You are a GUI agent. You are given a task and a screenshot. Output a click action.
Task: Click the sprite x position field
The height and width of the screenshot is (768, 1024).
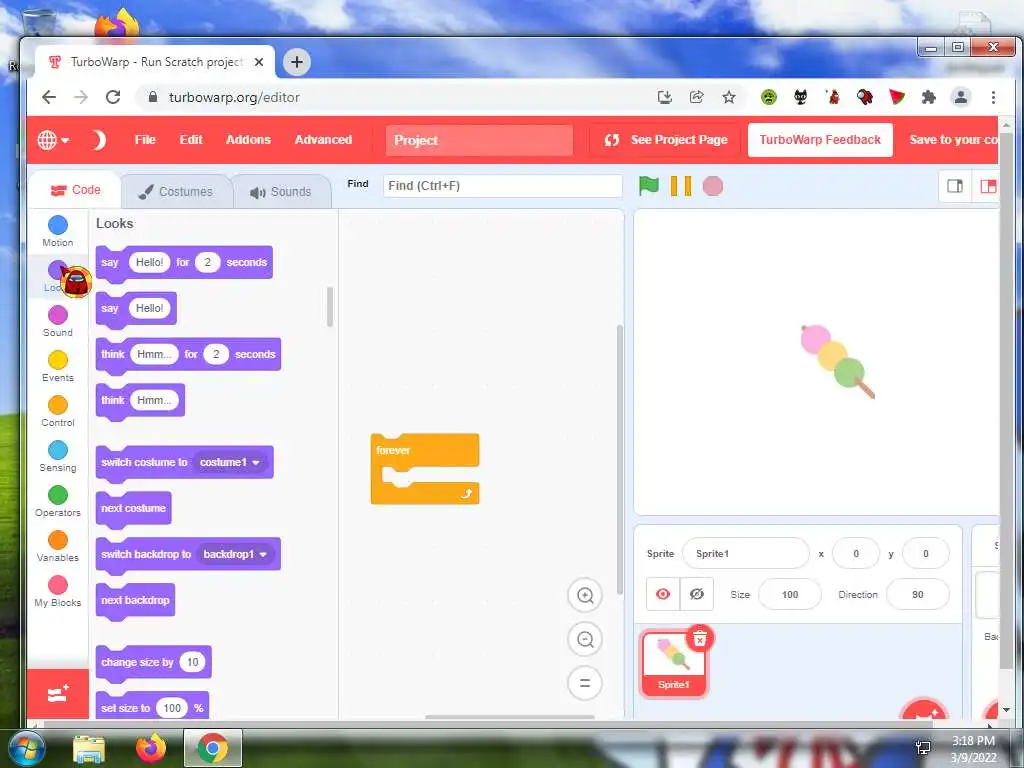(x=856, y=554)
